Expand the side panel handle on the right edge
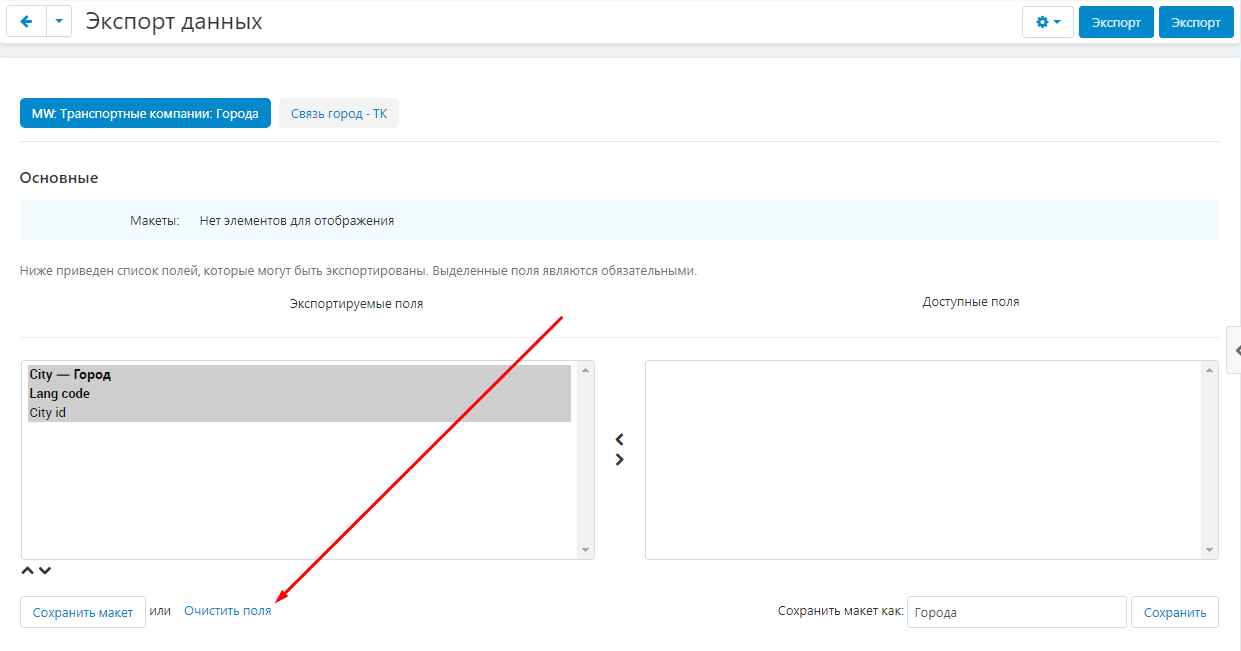Viewport: 1241px width, 651px height. click(1235, 350)
